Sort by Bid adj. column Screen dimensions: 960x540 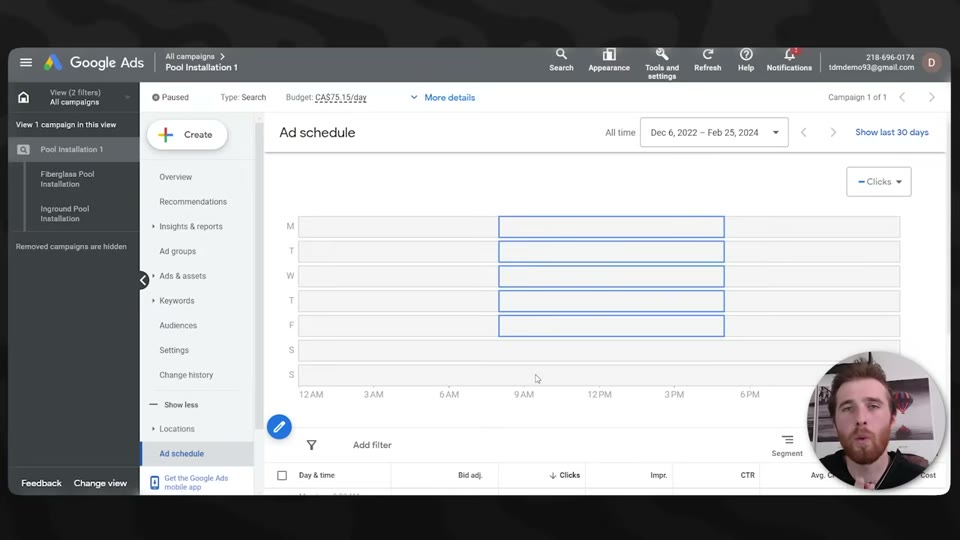pyautogui.click(x=470, y=475)
